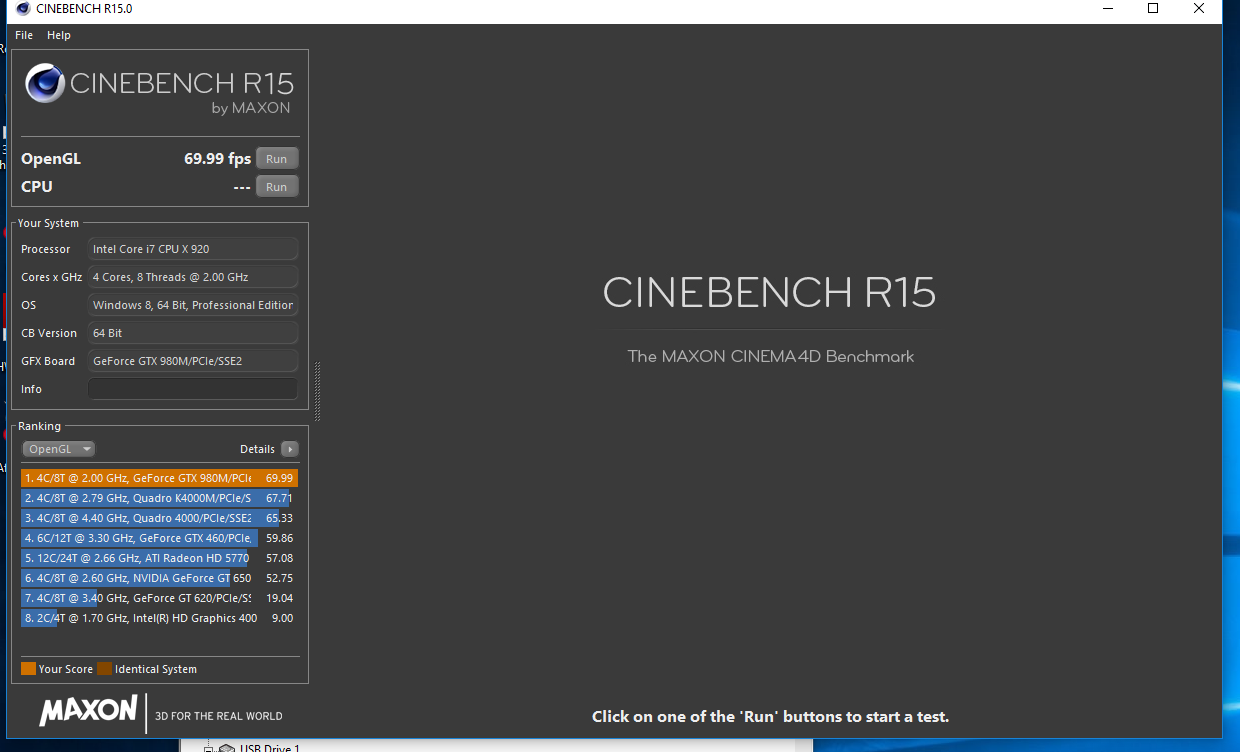Click the brown Identical System legend swatch
This screenshot has height=752, width=1240.
pyautogui.click(x=105, y=669)
